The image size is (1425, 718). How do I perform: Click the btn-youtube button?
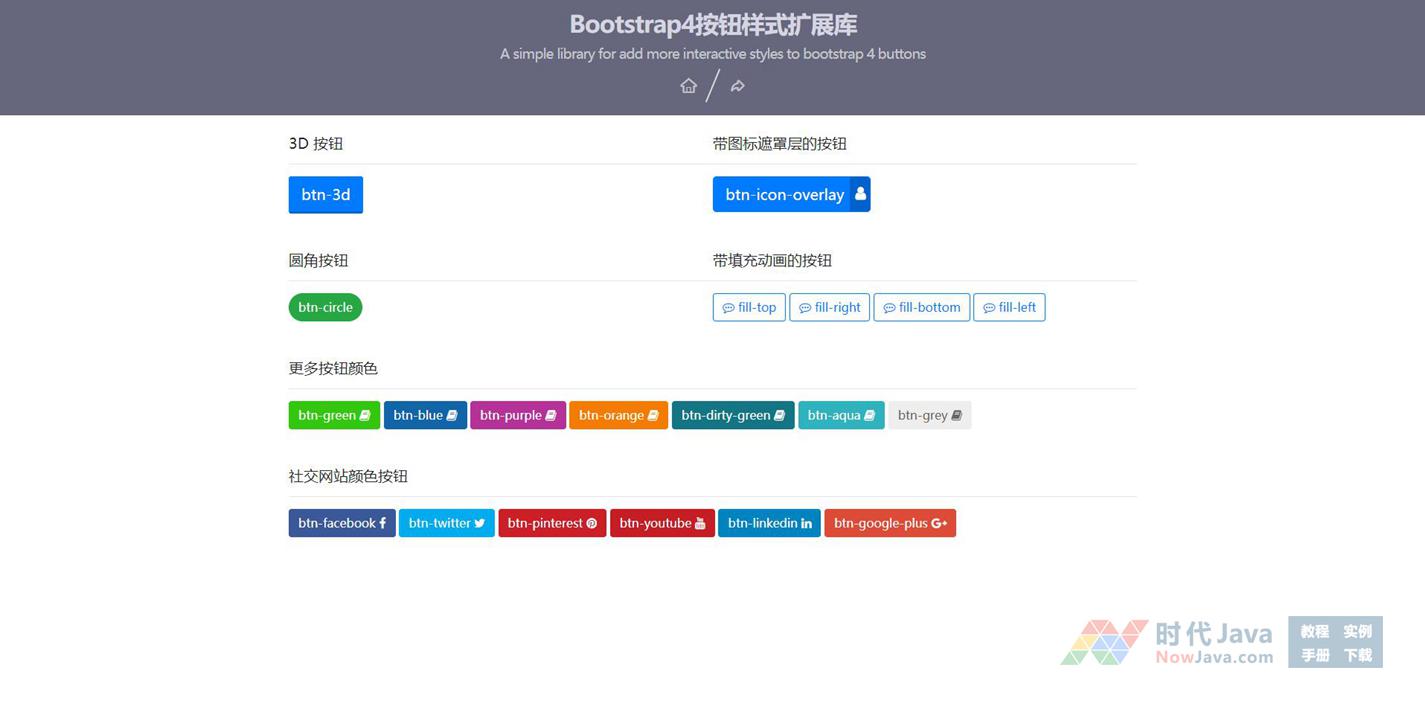pyautogui.click(x=662, y=523)
